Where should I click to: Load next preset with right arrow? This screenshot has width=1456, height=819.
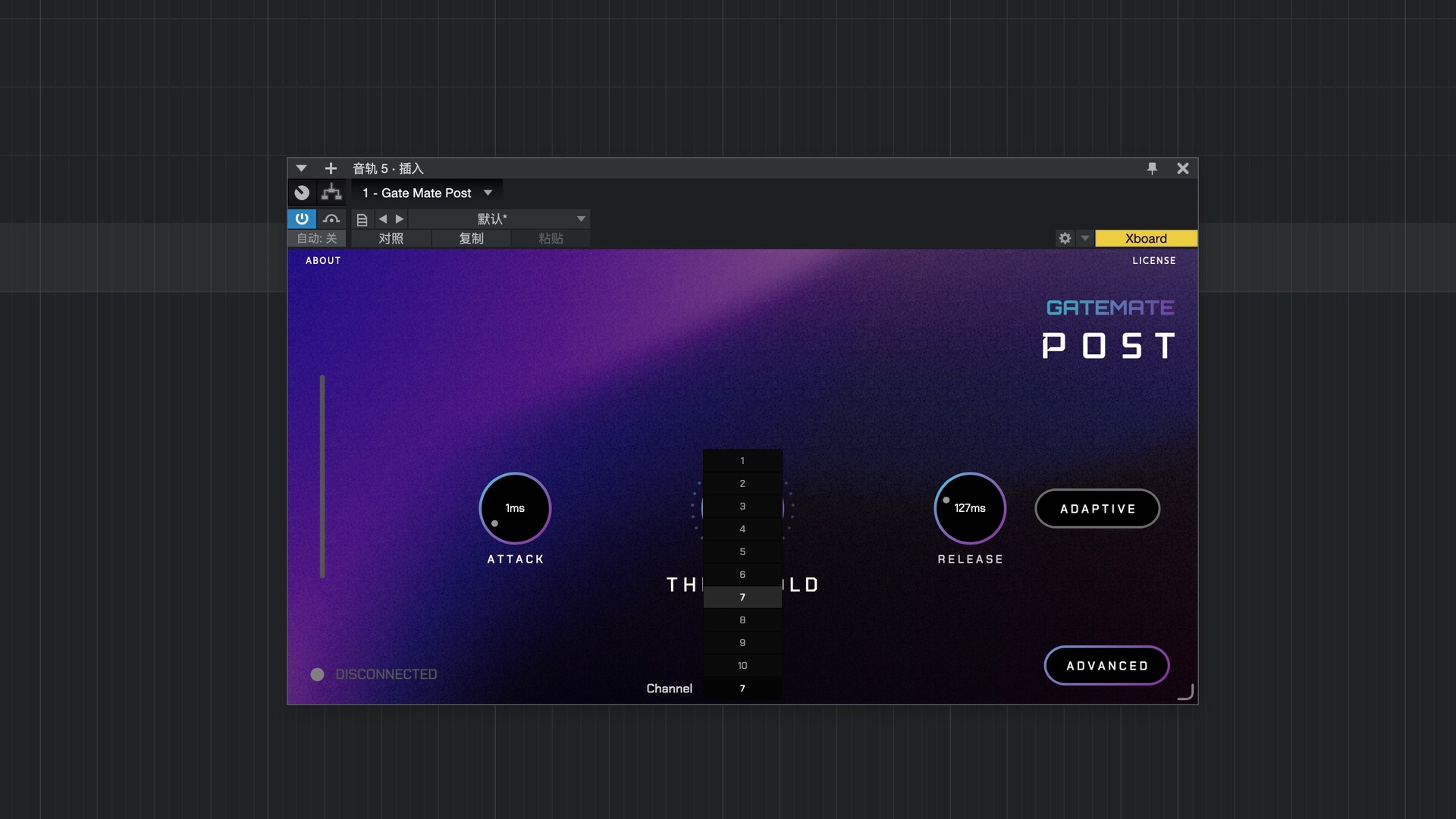pos(400,219)
